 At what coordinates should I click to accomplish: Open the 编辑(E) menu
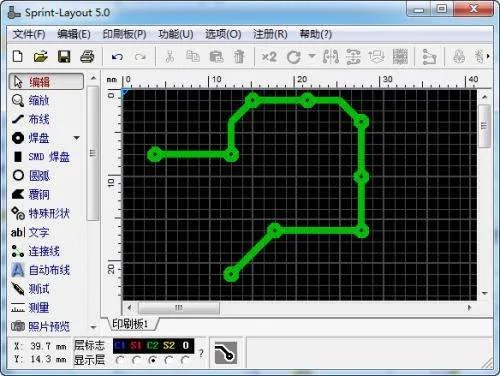point(74,34)
